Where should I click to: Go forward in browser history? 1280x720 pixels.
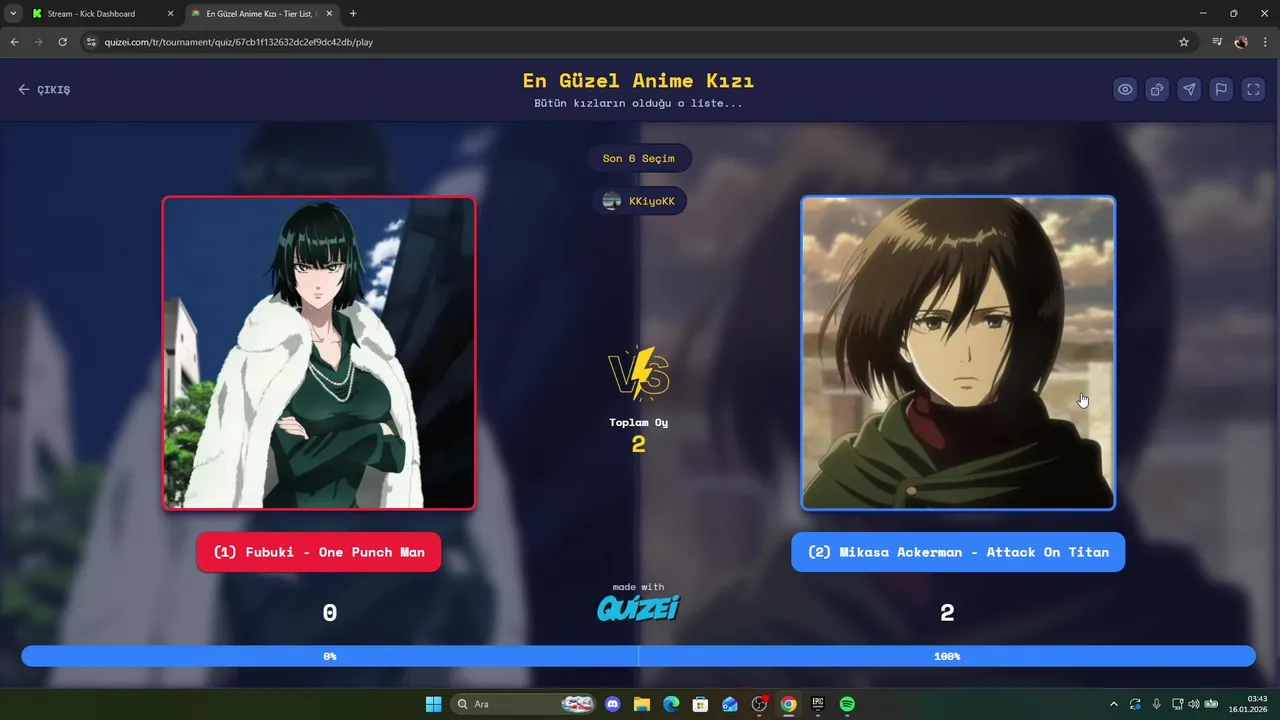[38, 42]
